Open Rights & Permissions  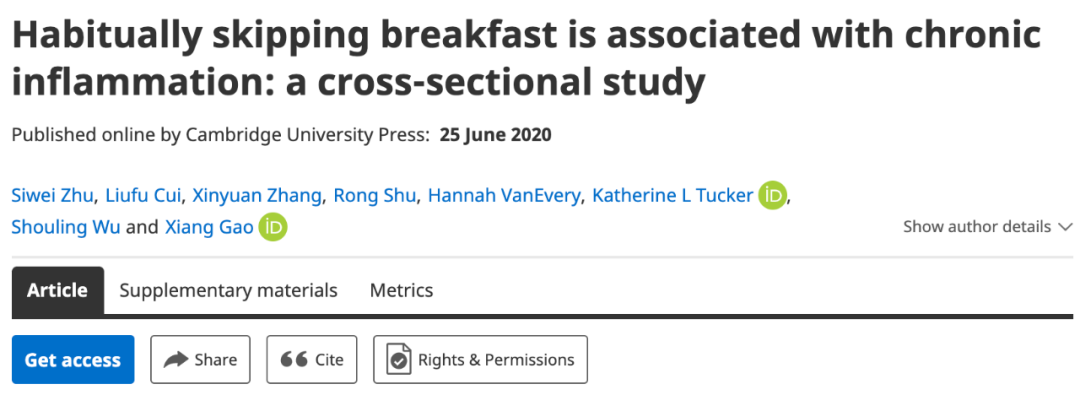point(481,359)
